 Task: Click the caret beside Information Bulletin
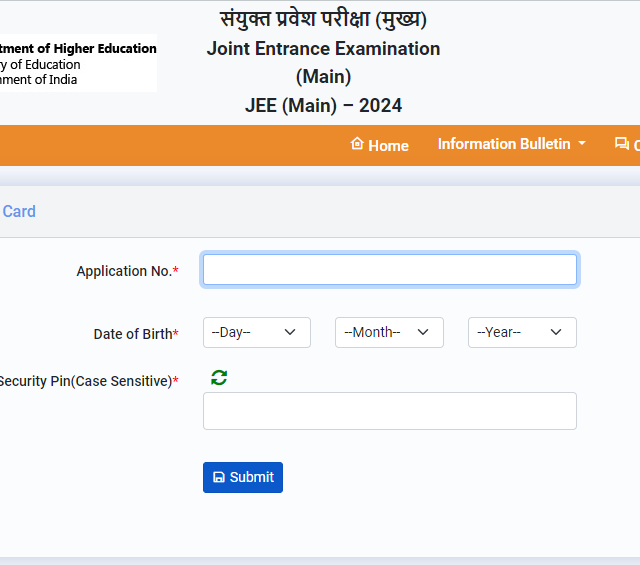click(582, 144)
